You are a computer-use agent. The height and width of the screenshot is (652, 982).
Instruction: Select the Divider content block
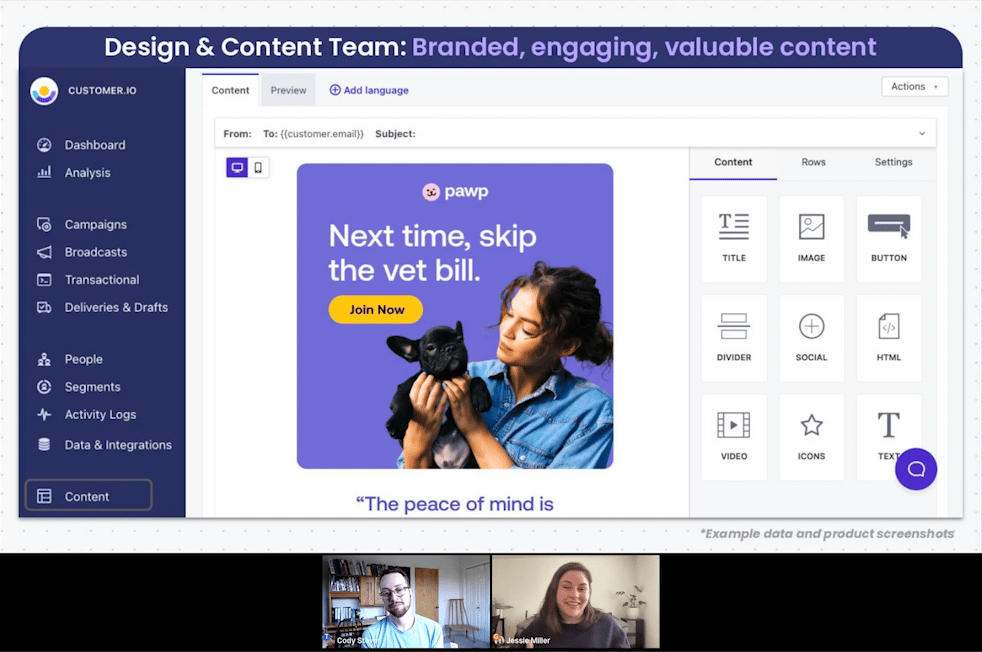[x=733, y=337]
